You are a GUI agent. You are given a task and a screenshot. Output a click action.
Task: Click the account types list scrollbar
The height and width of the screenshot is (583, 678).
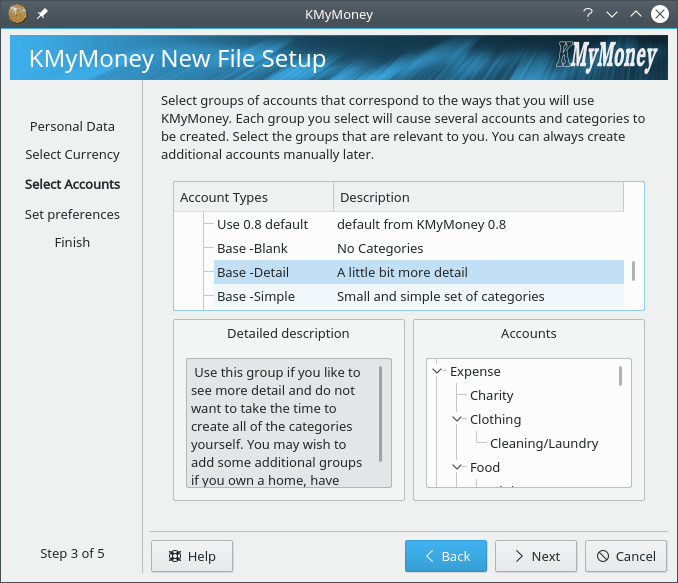pyautogui.click(x=633, y=272)
